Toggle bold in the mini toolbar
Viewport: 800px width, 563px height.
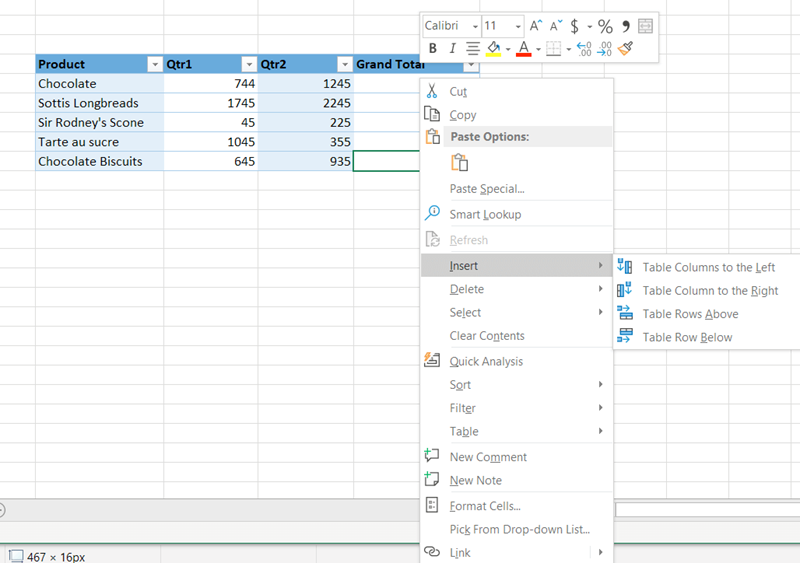pyautogui.click(x=433, y=48)
